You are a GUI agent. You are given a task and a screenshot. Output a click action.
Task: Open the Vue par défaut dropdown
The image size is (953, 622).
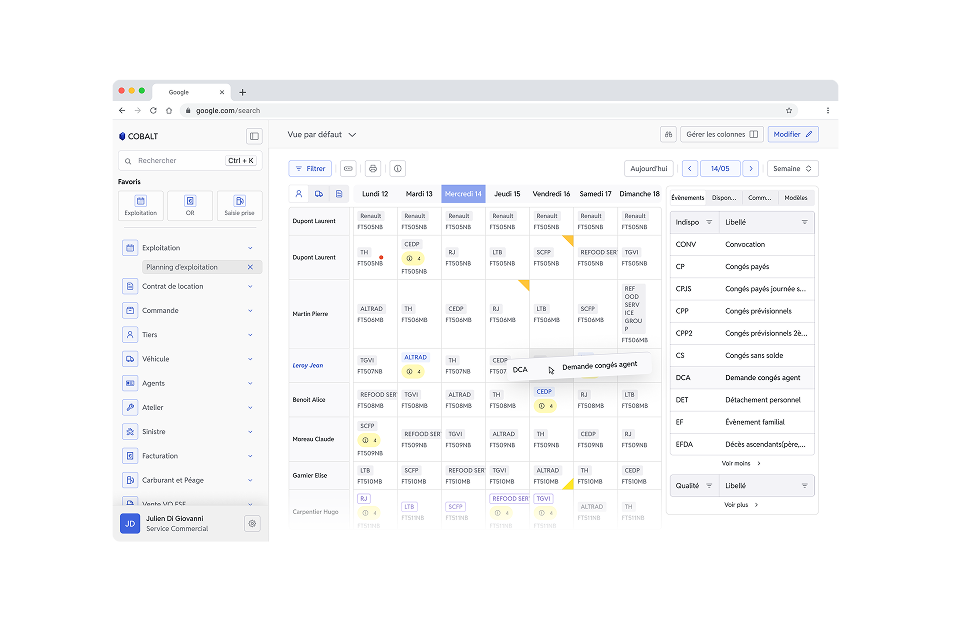322,134
